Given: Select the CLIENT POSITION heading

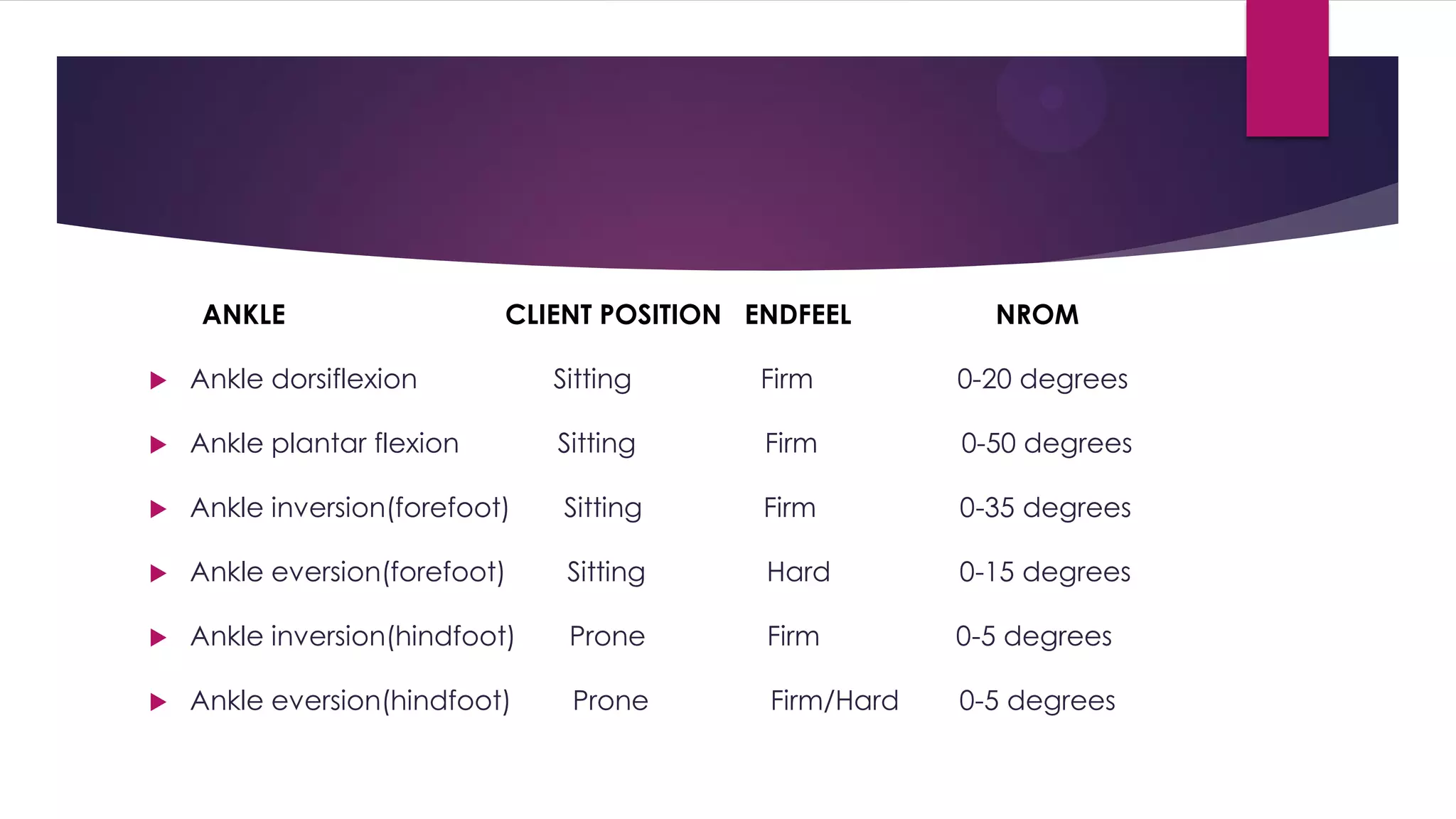Looking at the screenshot, I should click(x=613, y=314).
